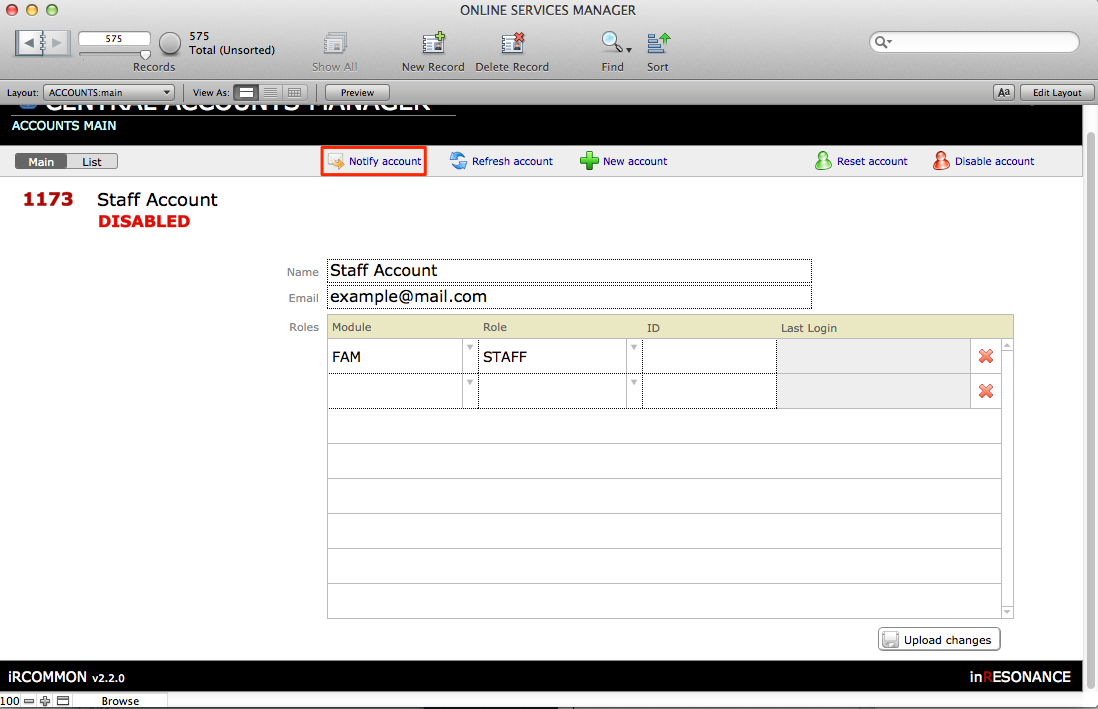Open the Layout ACCOUNTS:main dropdown
Screen dimensions: 1098x709
tap(109, 93)
